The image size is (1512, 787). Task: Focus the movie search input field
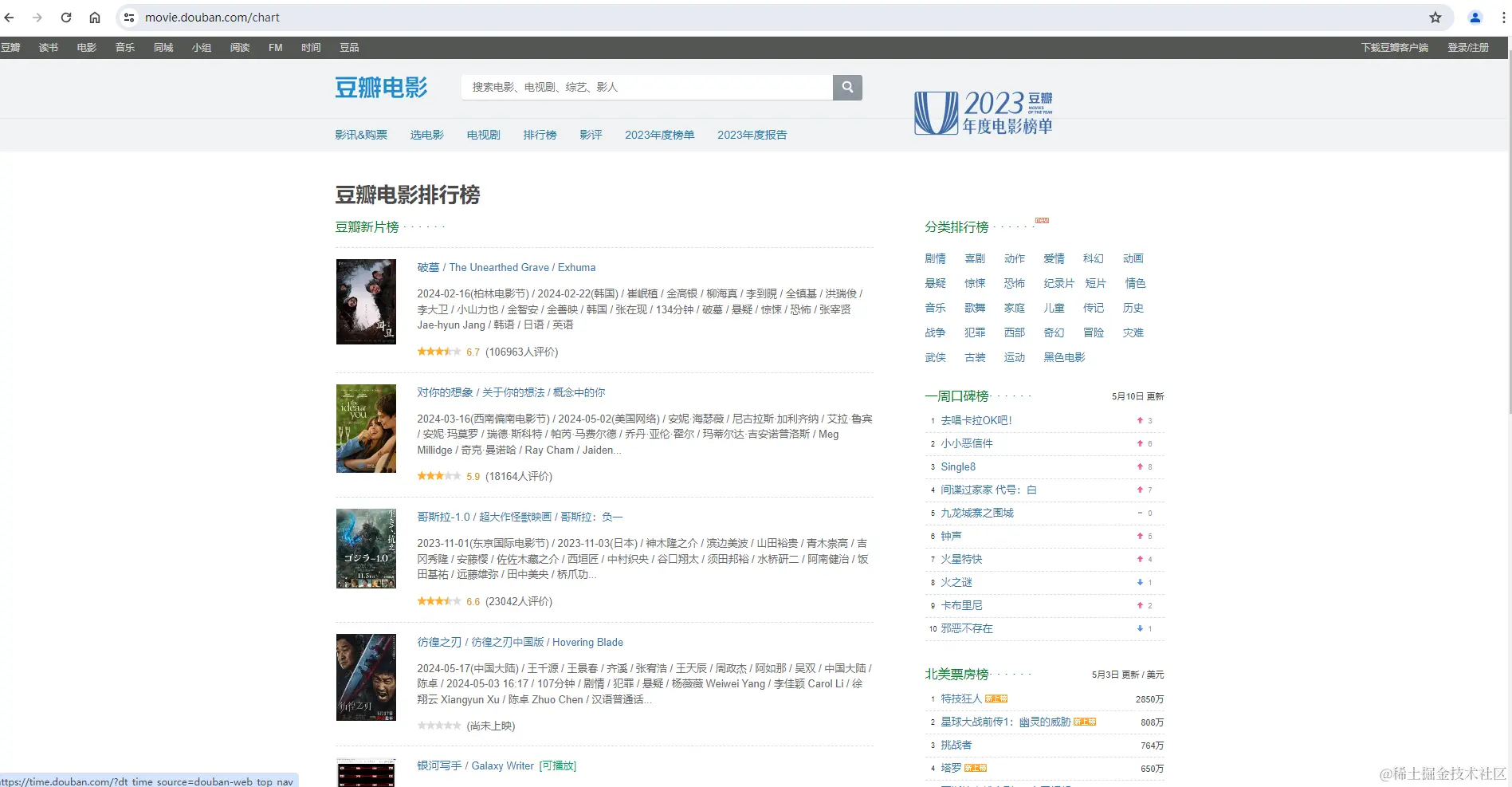(x=647, y=87)
